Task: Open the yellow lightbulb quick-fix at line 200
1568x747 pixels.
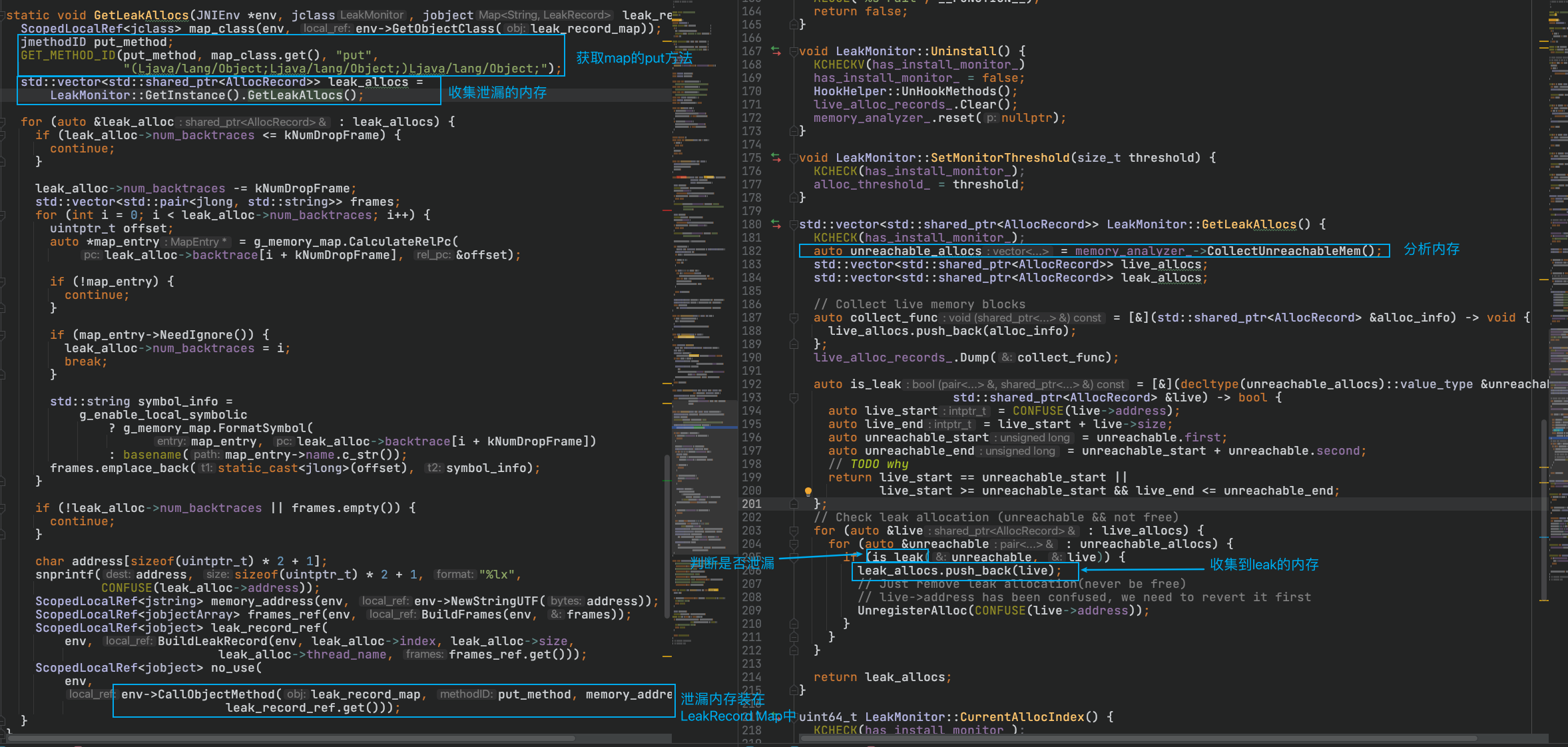Action: click(x=808, y=491)
